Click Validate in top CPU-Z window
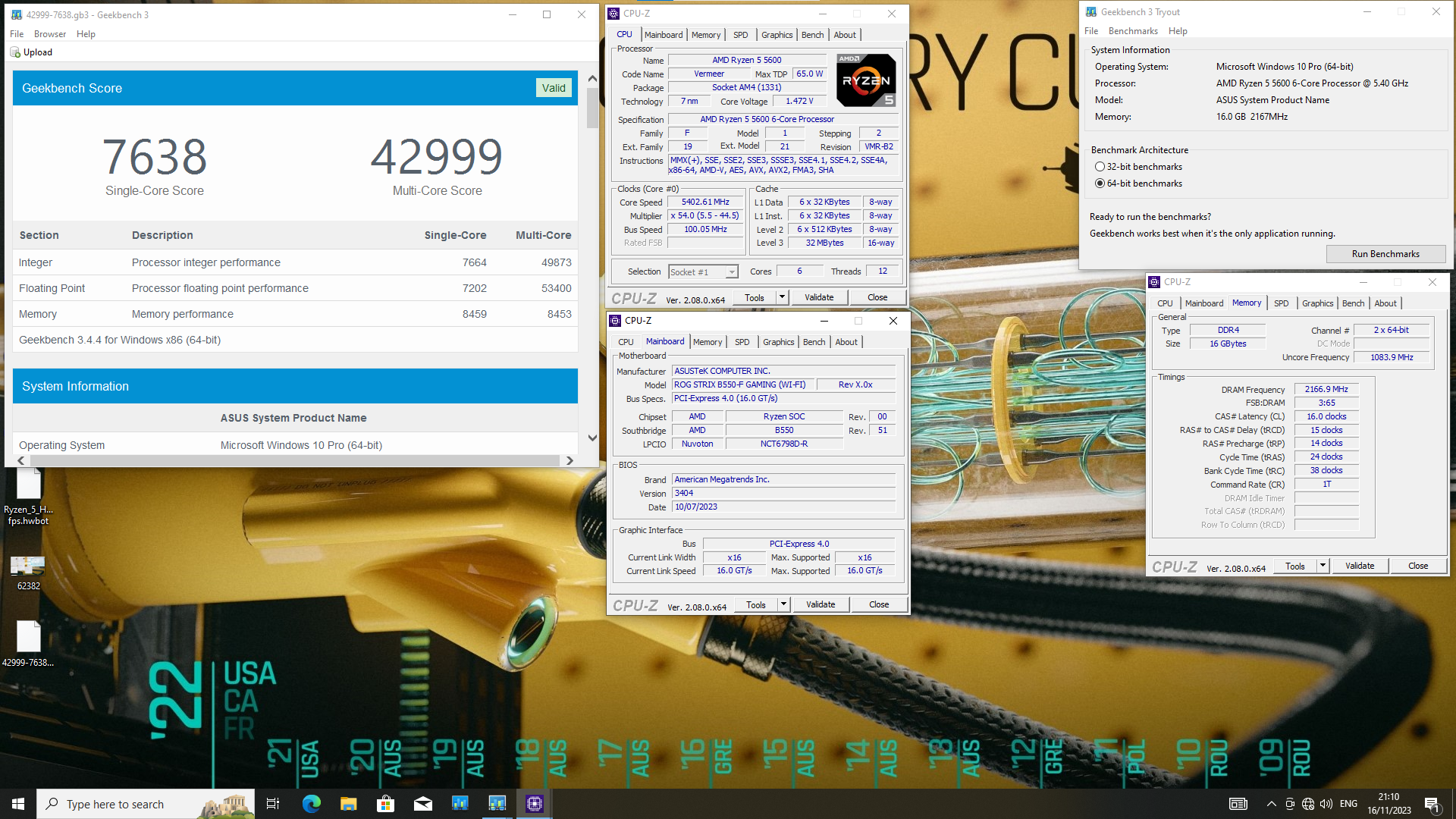Screen dimensions: 1456x819 819,297
